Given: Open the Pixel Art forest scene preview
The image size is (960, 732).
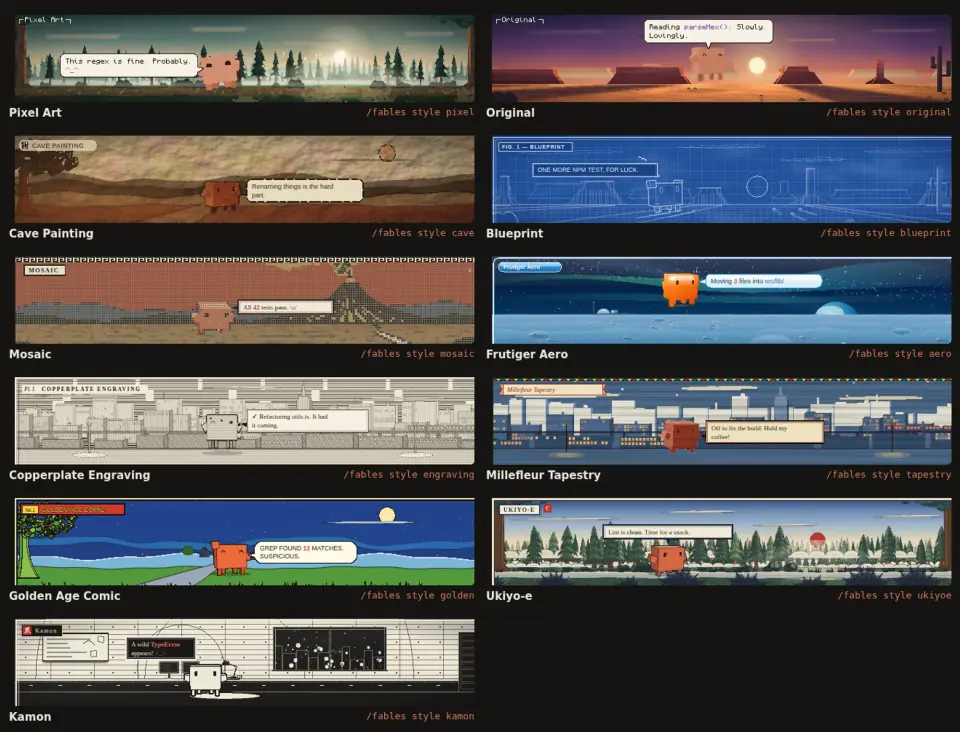Looking at the screenshot, I should pos(244,58).
